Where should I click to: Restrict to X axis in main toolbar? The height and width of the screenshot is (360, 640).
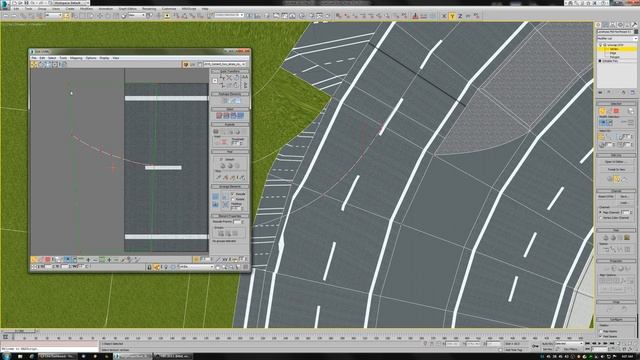pyautogui.click(x=444, y=16)
